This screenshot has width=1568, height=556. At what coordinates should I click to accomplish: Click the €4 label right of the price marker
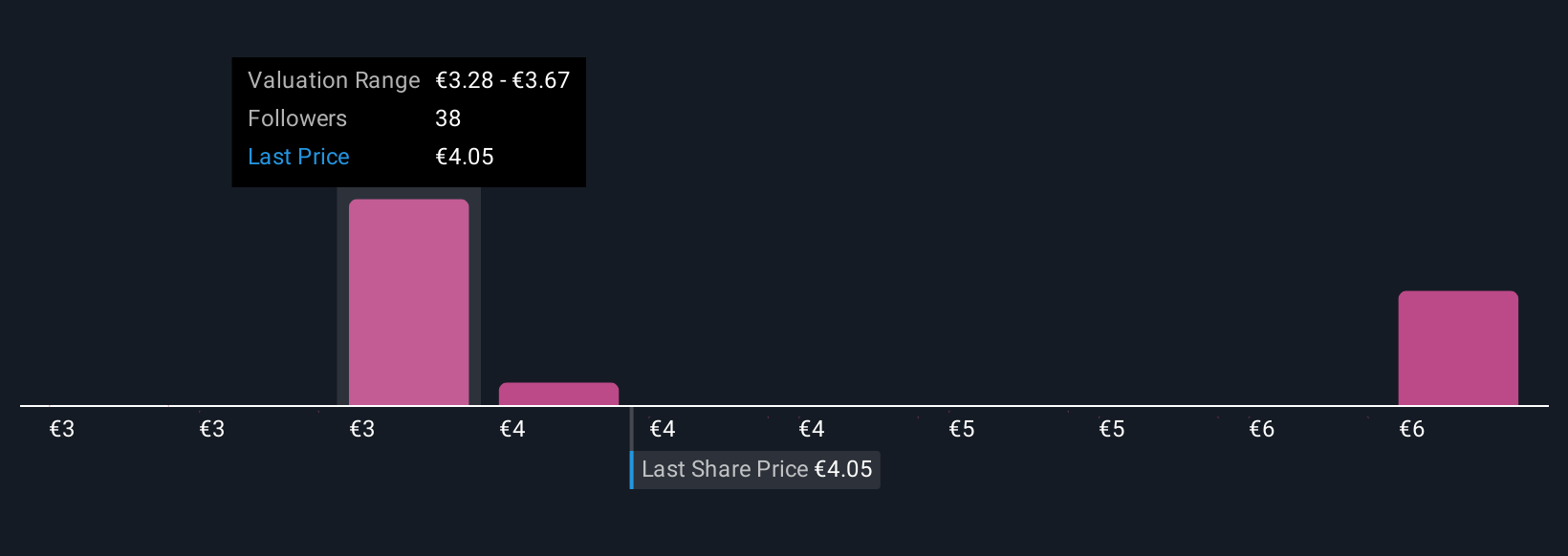click(x=663, y=429)
